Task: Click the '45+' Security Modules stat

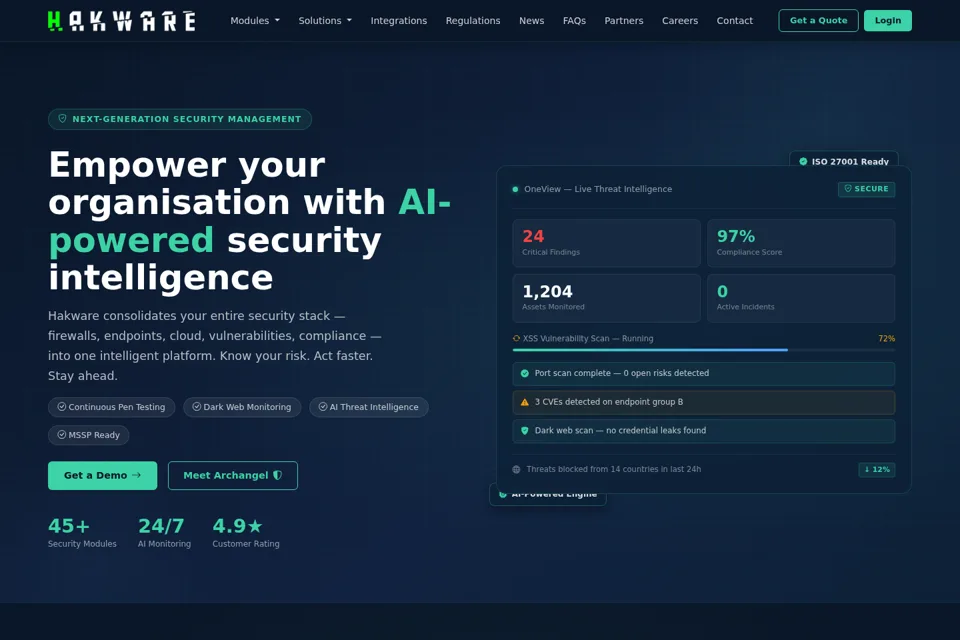Action: [x=69, y=526]
